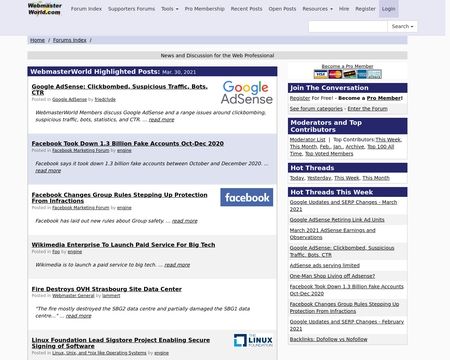Open Forum Index in navigation bar
This screenshot has width=450, height=360.
pyautogui.click(x=86, y=9)
